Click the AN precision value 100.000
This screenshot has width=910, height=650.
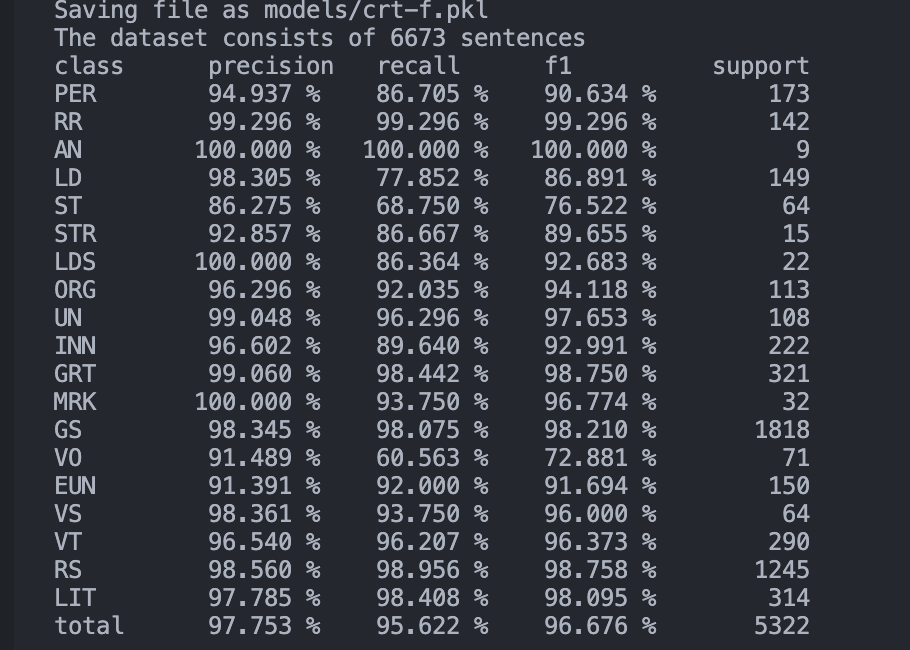[x=243, y=150]
